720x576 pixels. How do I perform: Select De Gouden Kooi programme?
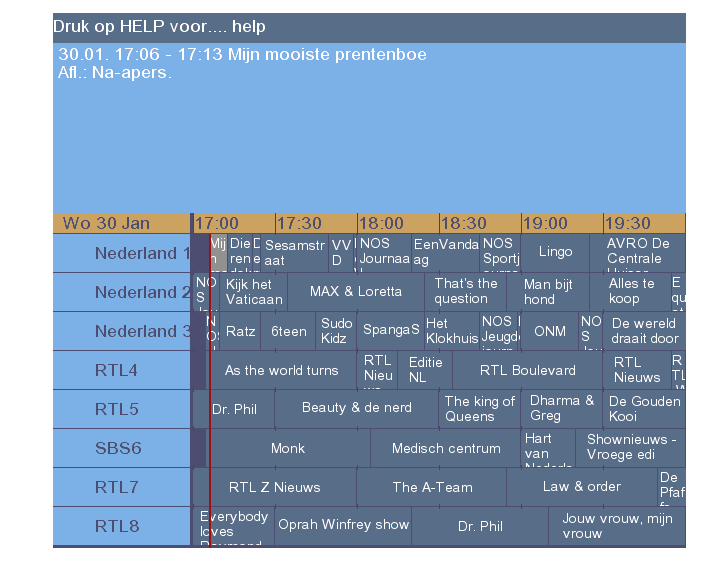[x=644, y=409]
